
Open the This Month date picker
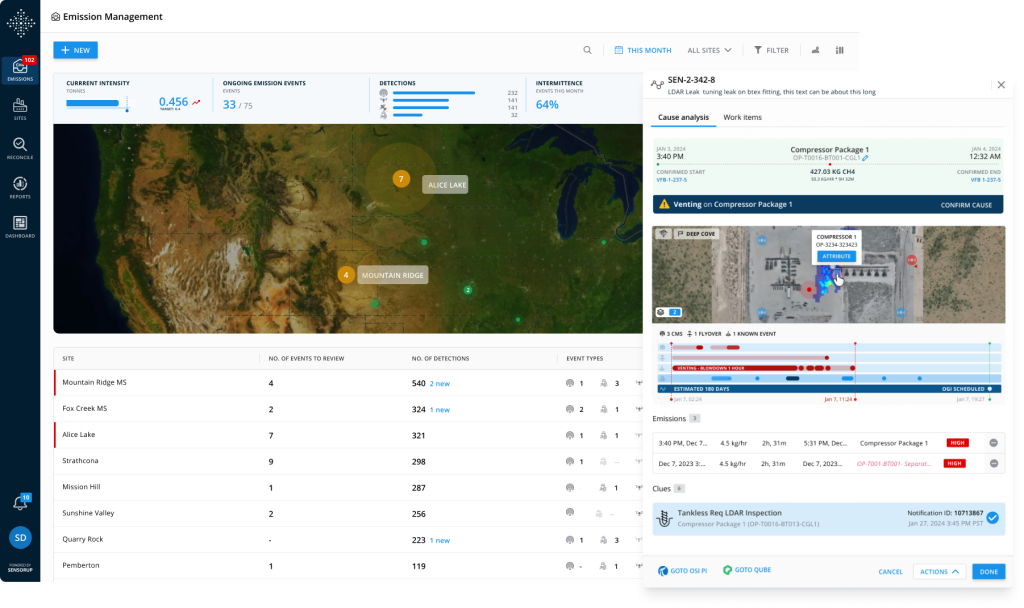[642, 50]
